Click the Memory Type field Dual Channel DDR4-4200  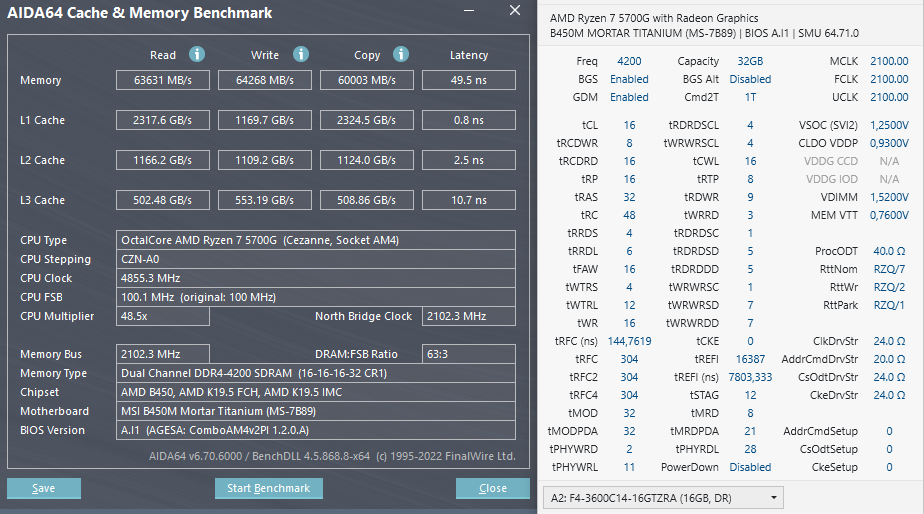click(316, 373)
